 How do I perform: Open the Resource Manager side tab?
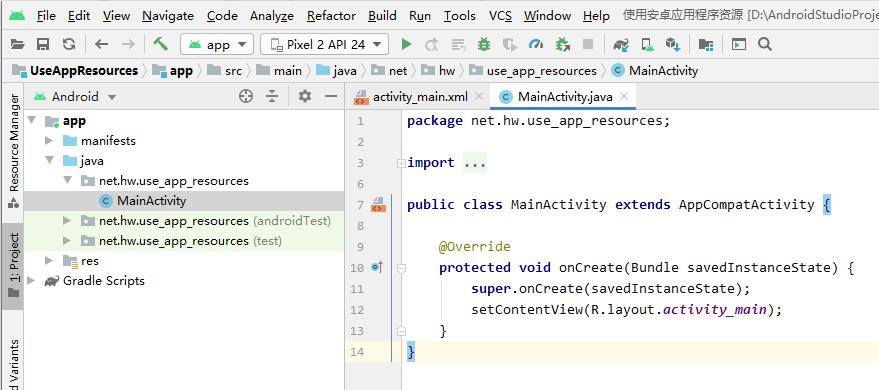[13, 151]
